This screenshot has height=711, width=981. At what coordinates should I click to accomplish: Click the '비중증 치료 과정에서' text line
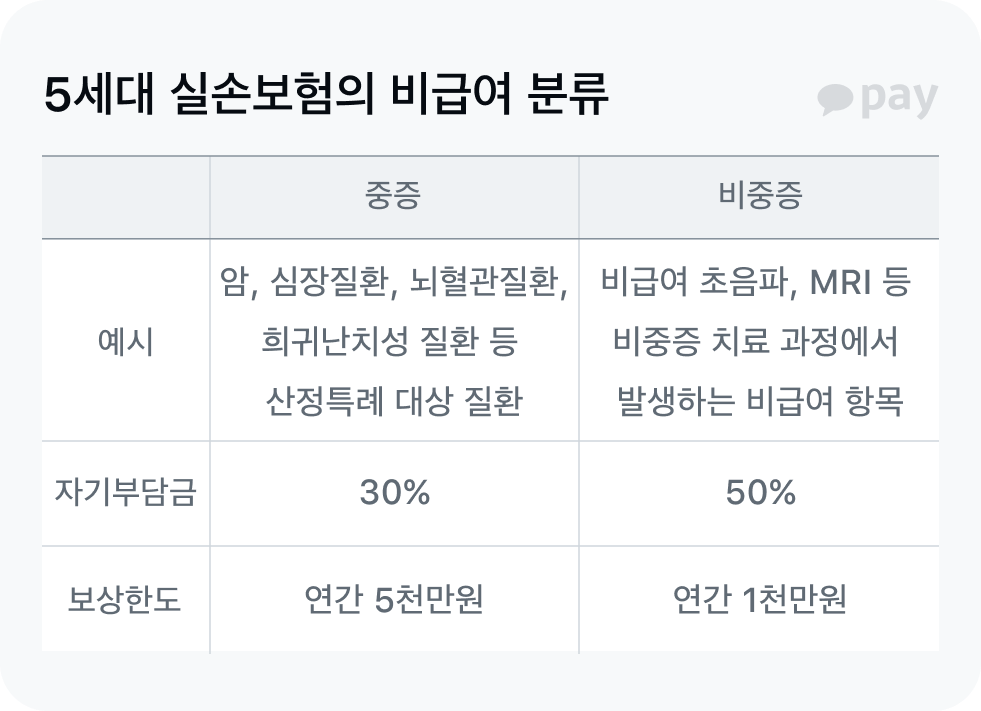click(757, 342)
